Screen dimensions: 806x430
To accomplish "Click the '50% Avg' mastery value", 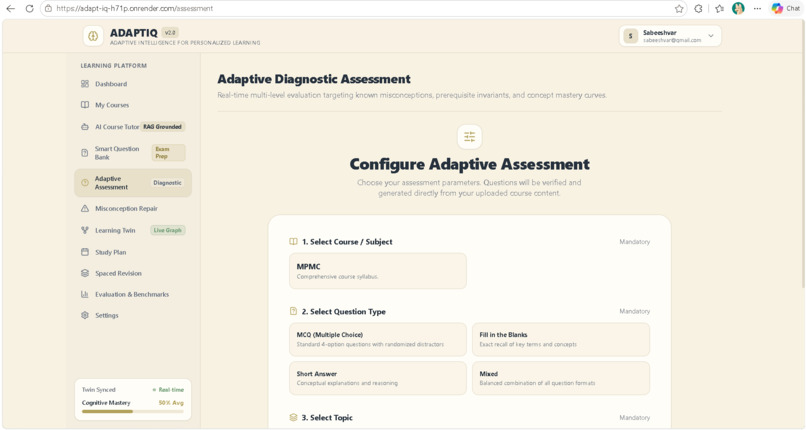I will (171, 403).
